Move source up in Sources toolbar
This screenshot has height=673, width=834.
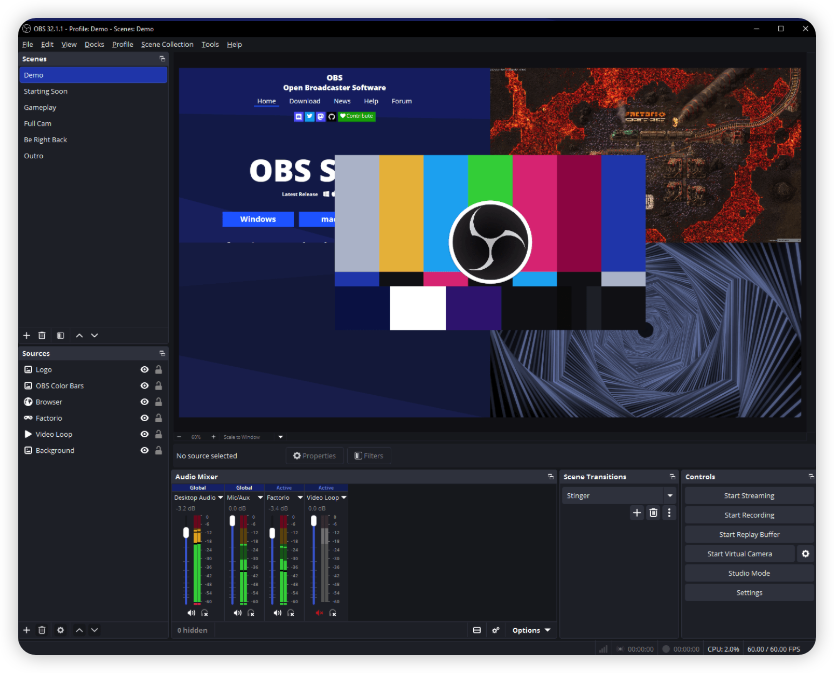(x=79, y=630)
